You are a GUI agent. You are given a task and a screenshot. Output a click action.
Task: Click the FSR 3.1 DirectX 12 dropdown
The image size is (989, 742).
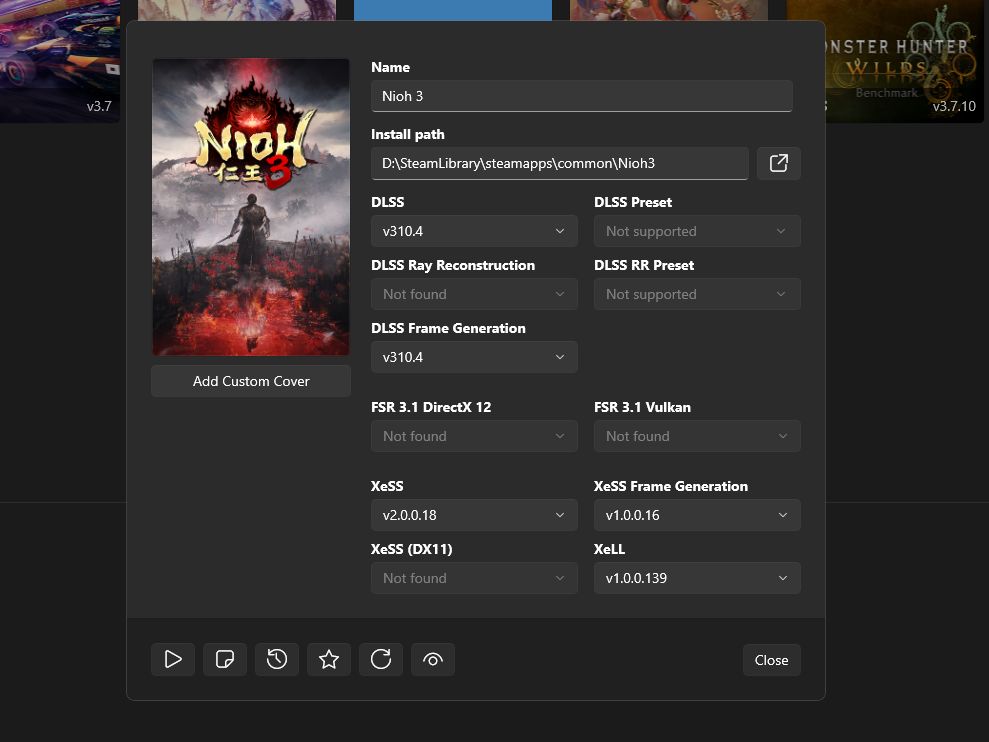point(474,436)
